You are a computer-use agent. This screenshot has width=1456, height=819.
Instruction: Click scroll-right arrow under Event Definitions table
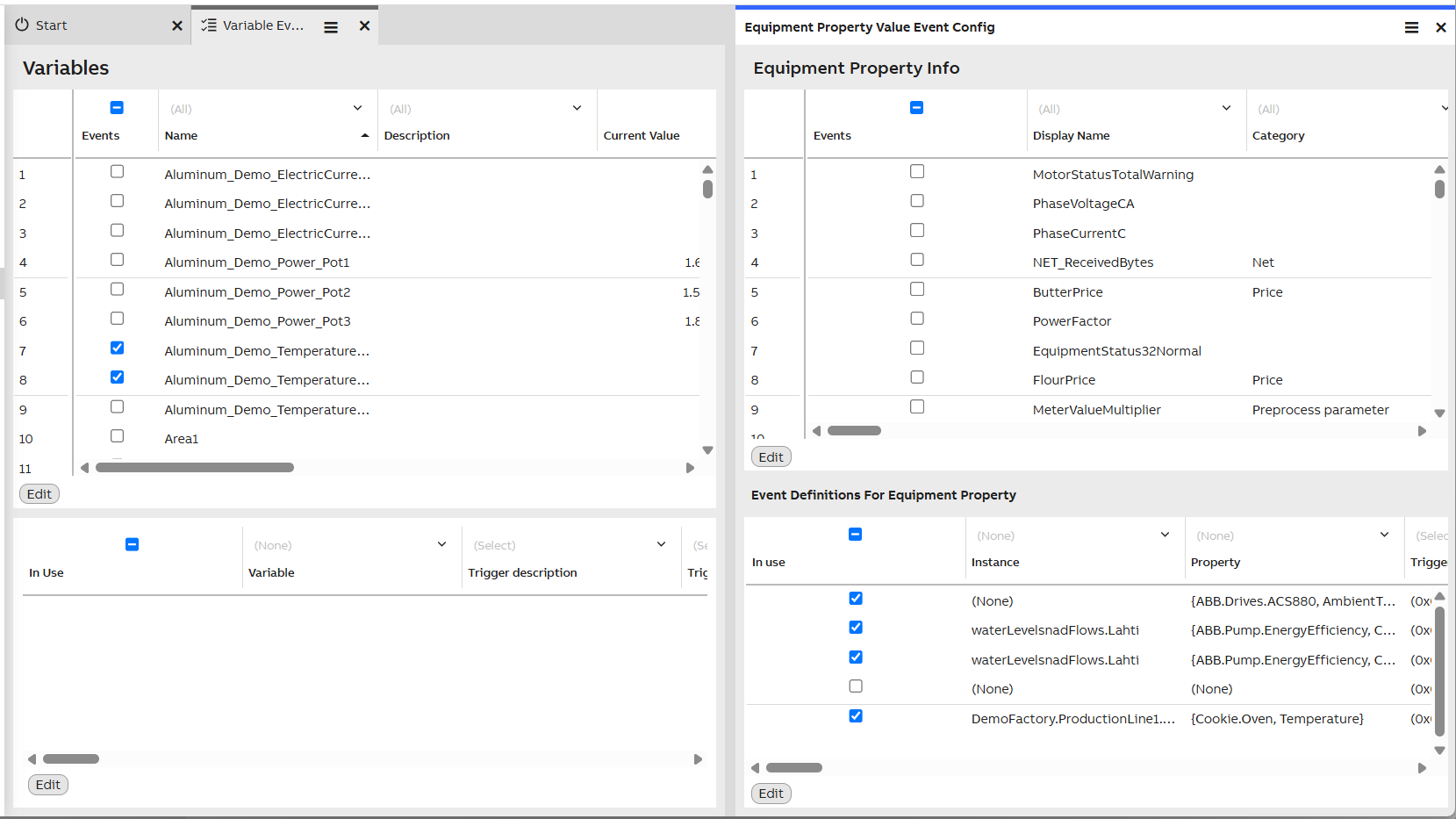1423,768
